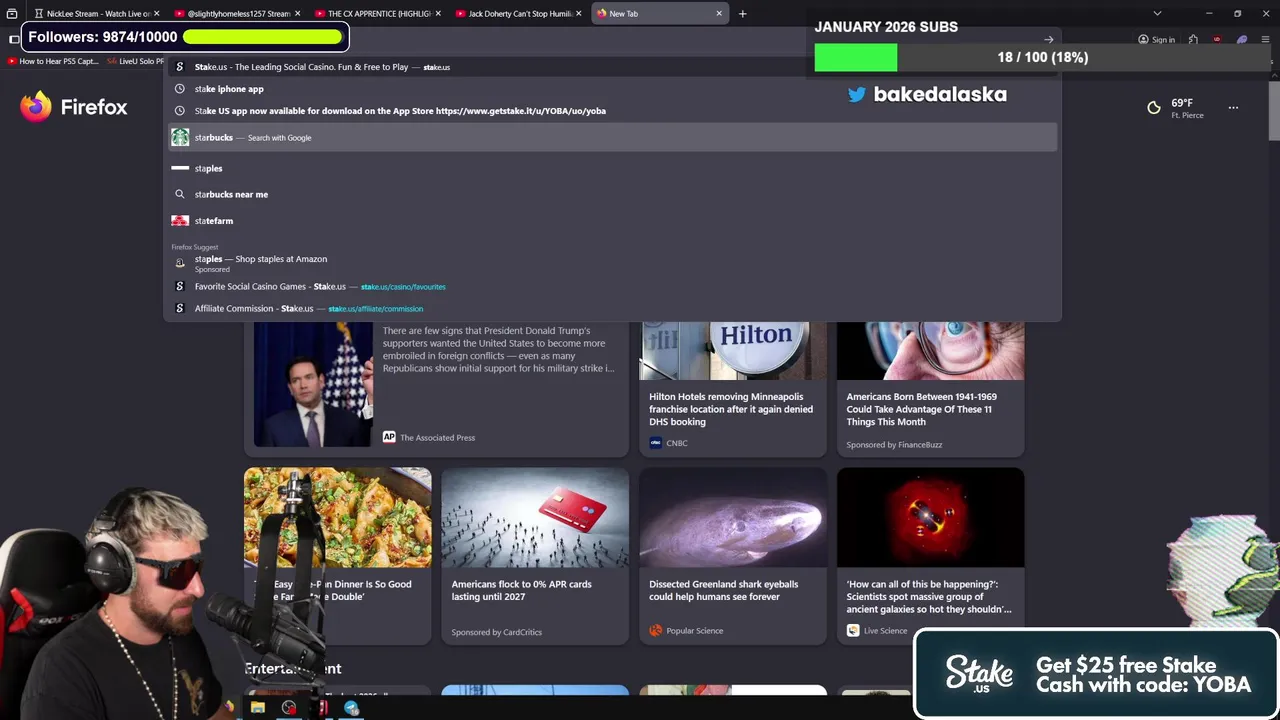Click the Firefox logo on new tab page
The image size is (1280, 720).
(x=74, y=106)
